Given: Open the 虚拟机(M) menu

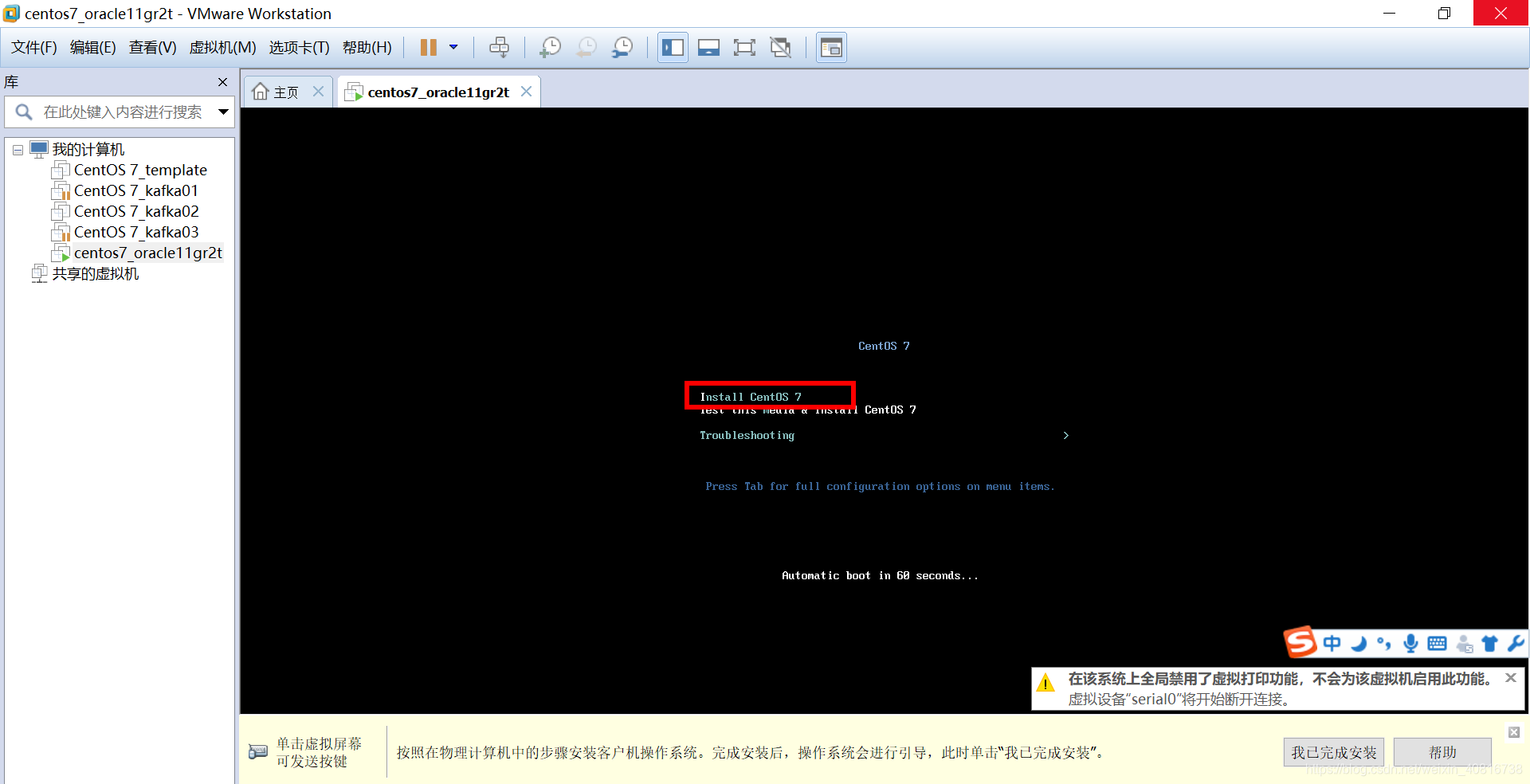Looking at the screenshot, I should (x=222, y=48).
